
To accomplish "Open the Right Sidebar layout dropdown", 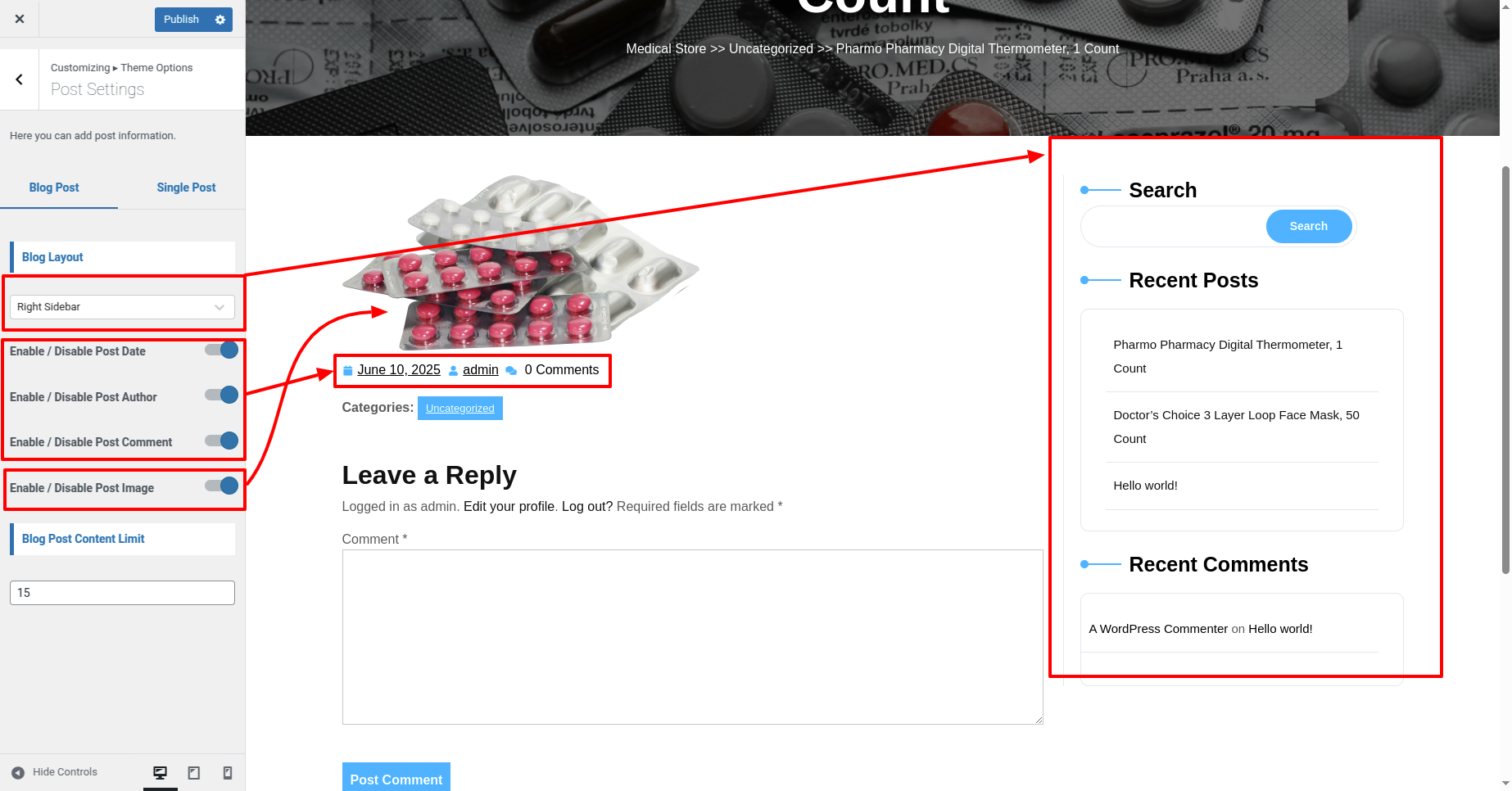I will coord(122,307).
